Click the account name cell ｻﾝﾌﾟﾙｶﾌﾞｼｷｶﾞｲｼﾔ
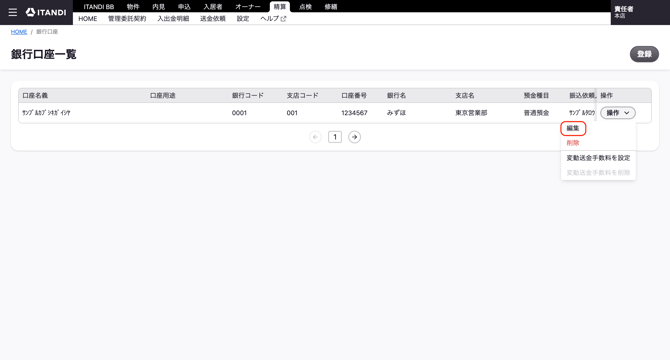 coord(46,113)
